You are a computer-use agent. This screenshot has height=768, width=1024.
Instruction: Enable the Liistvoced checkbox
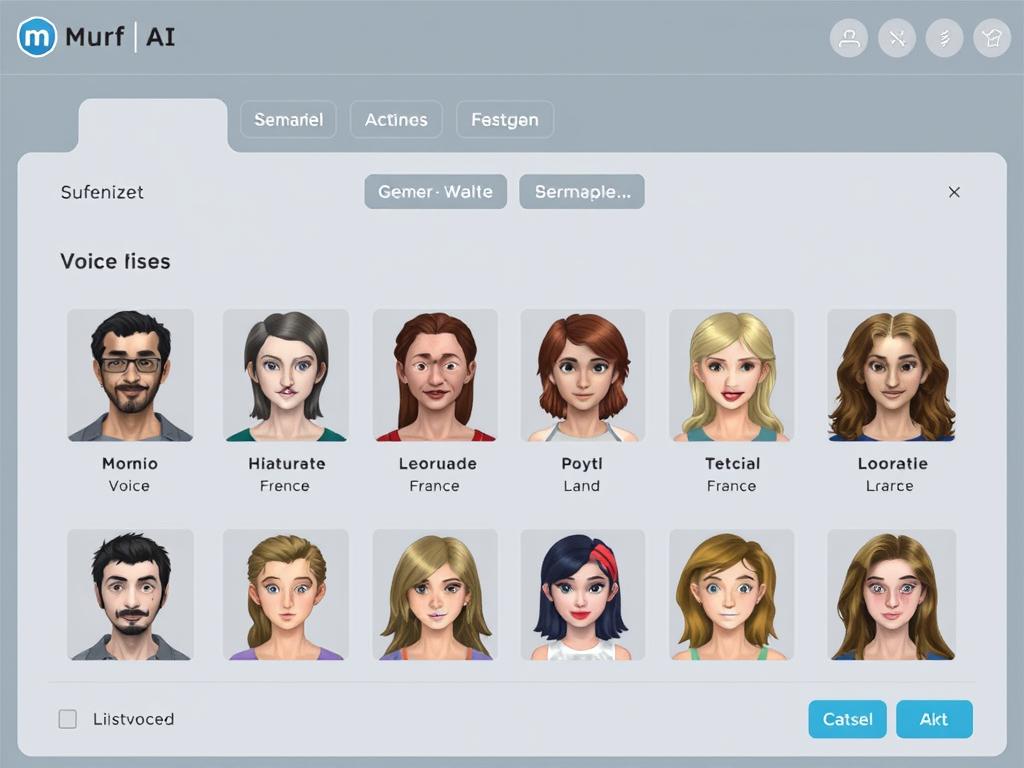[x=68, y=718]
